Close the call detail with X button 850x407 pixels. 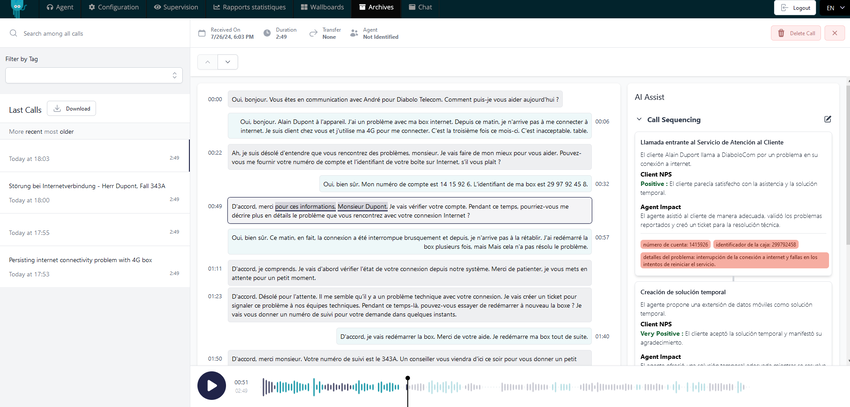[837, 33]
